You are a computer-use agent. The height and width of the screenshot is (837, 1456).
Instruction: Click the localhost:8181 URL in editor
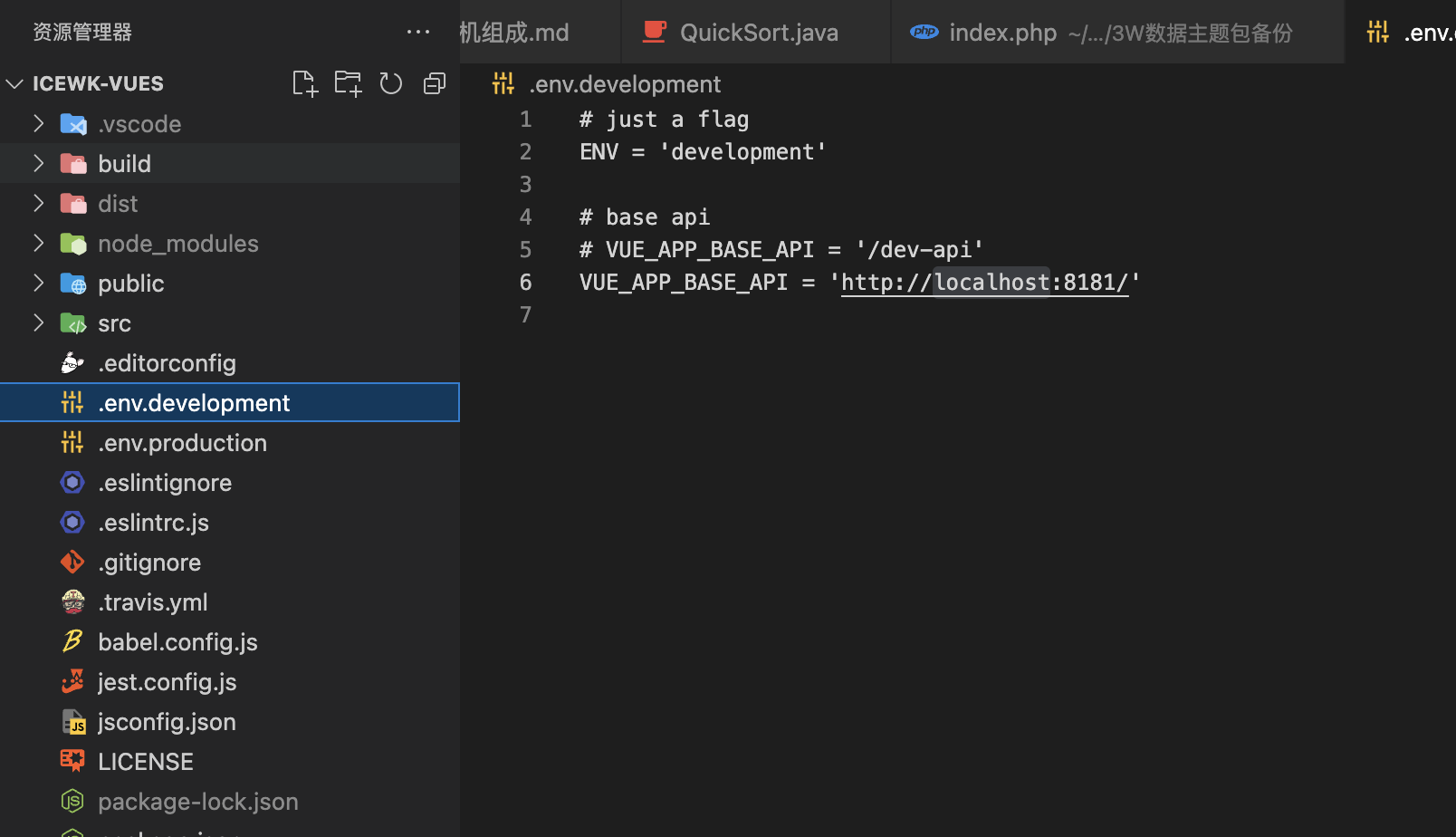pos(984,283)
